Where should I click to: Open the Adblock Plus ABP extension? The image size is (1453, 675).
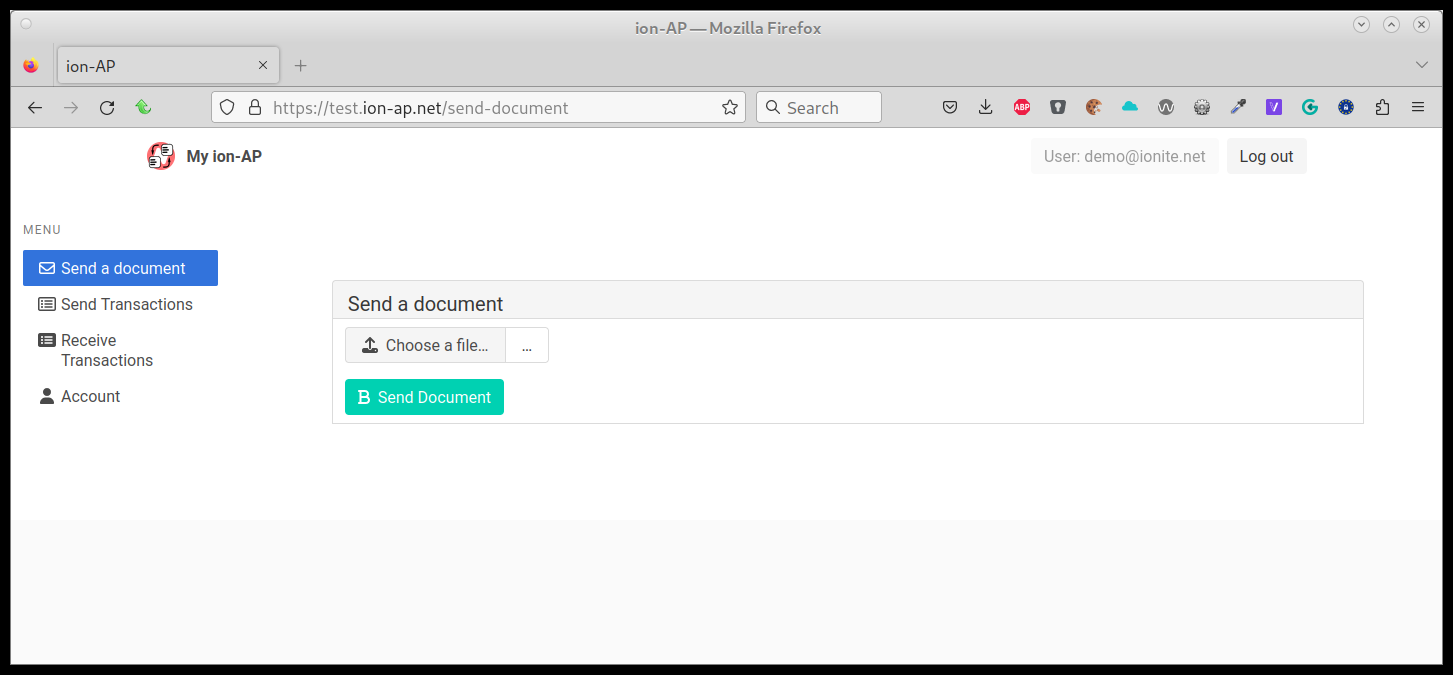(1022, 107)
